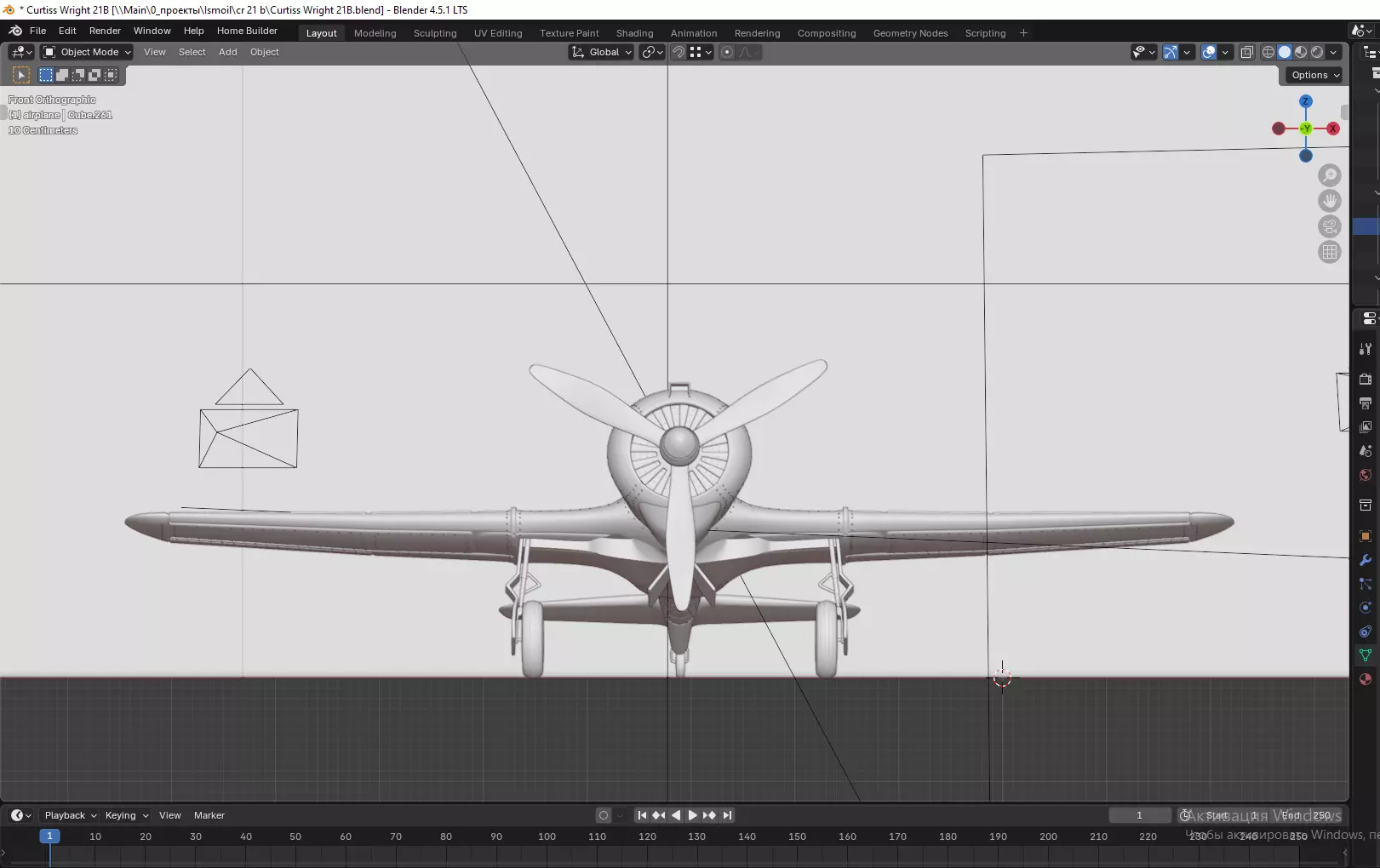Screen dimensions: 1380x868
Task: Toggle X-Ray display
Action: click(1247, 52)
